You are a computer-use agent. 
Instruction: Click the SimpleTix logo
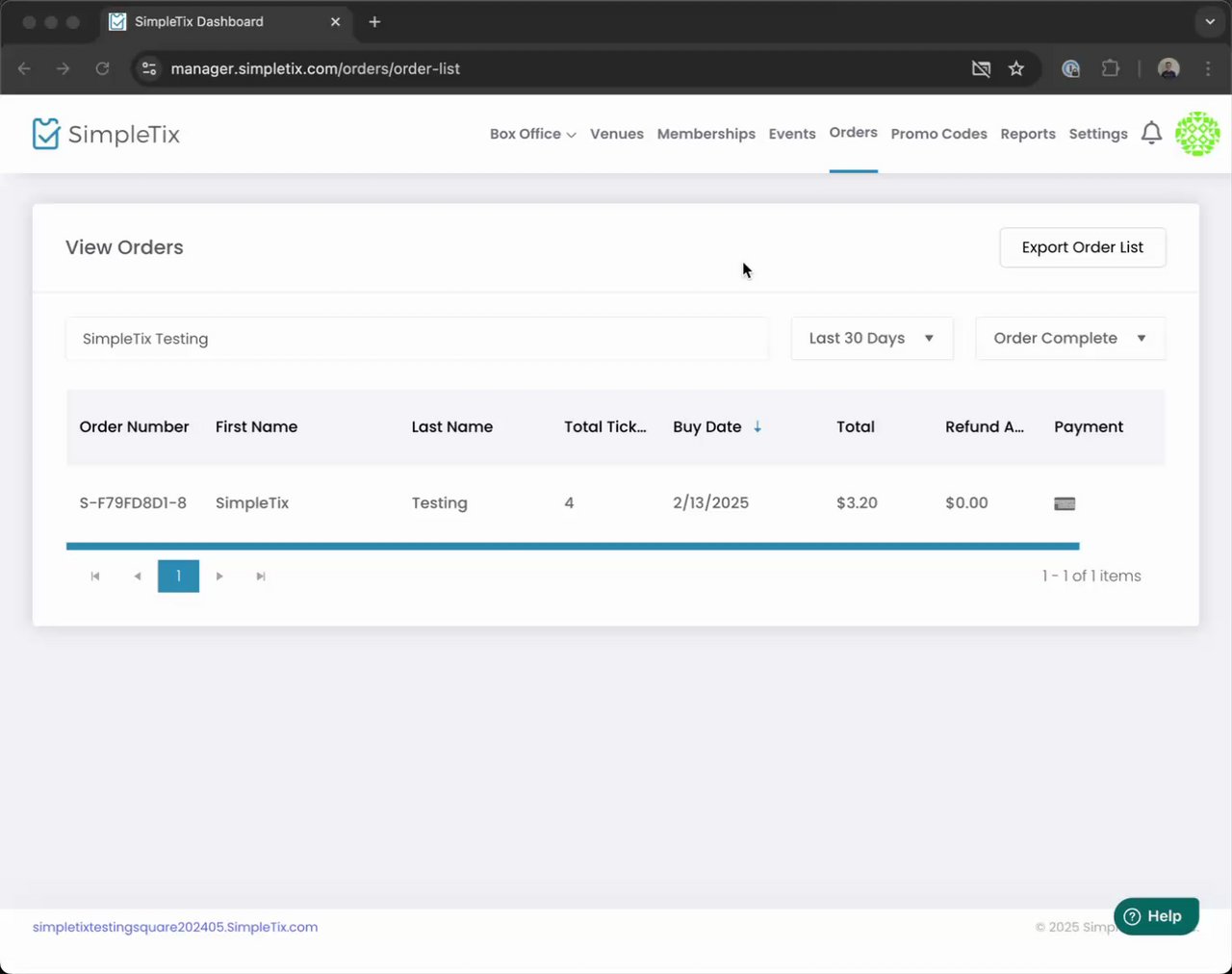pos(106,134)
